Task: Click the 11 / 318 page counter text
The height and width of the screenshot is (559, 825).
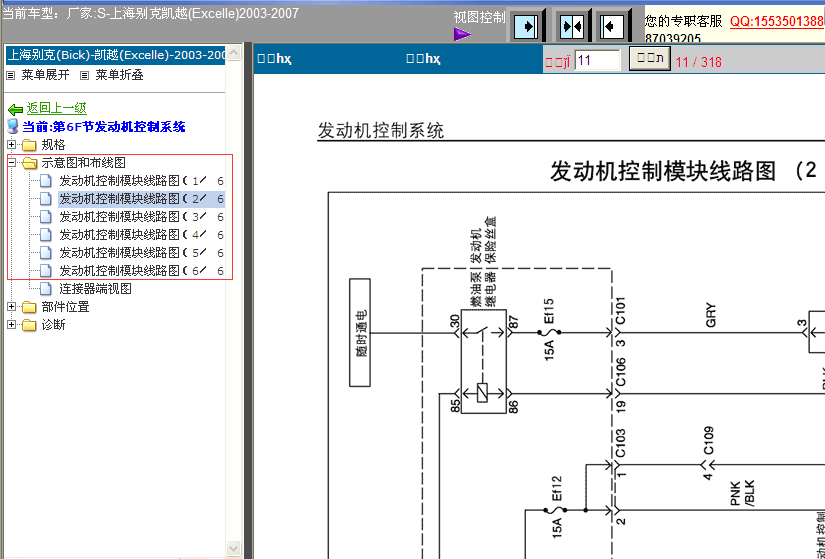Action: 698,62
